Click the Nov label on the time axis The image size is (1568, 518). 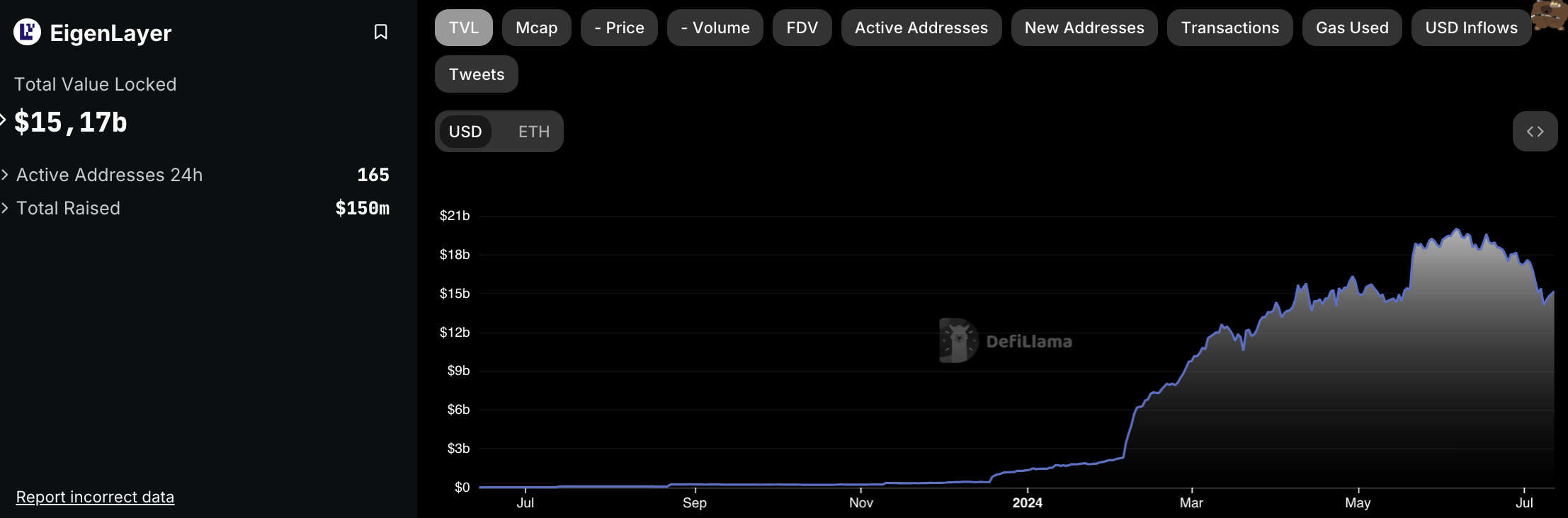[x=861, y=502]
